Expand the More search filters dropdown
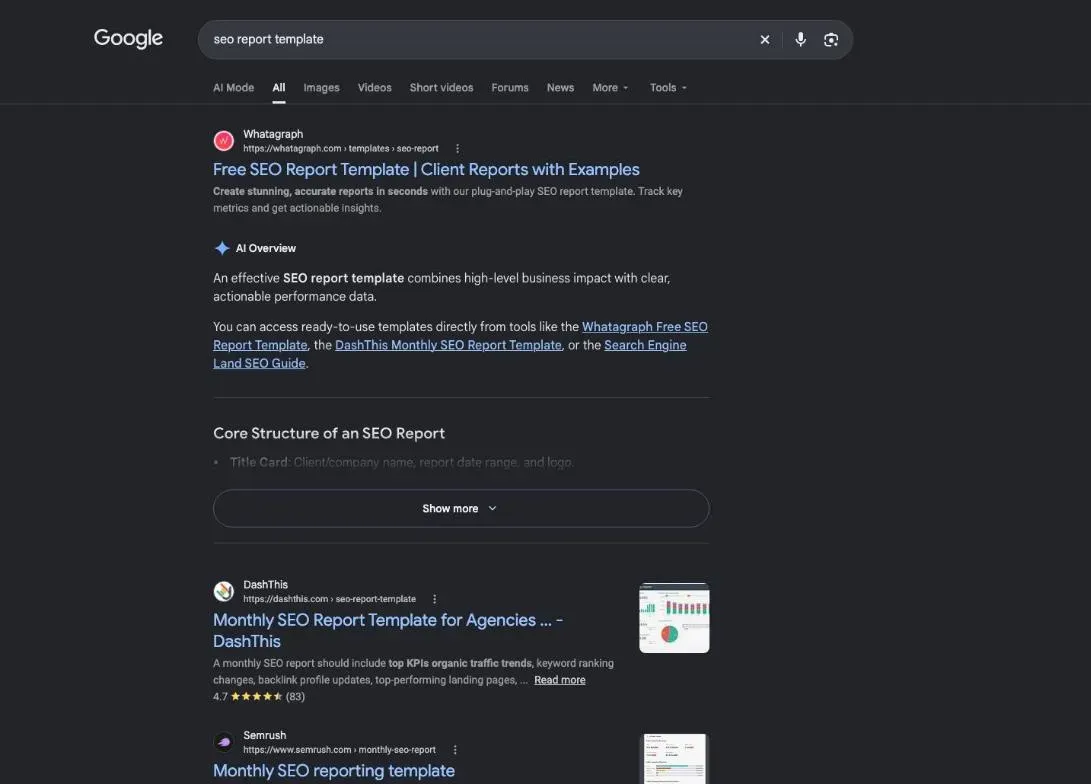 pos(610,88)
